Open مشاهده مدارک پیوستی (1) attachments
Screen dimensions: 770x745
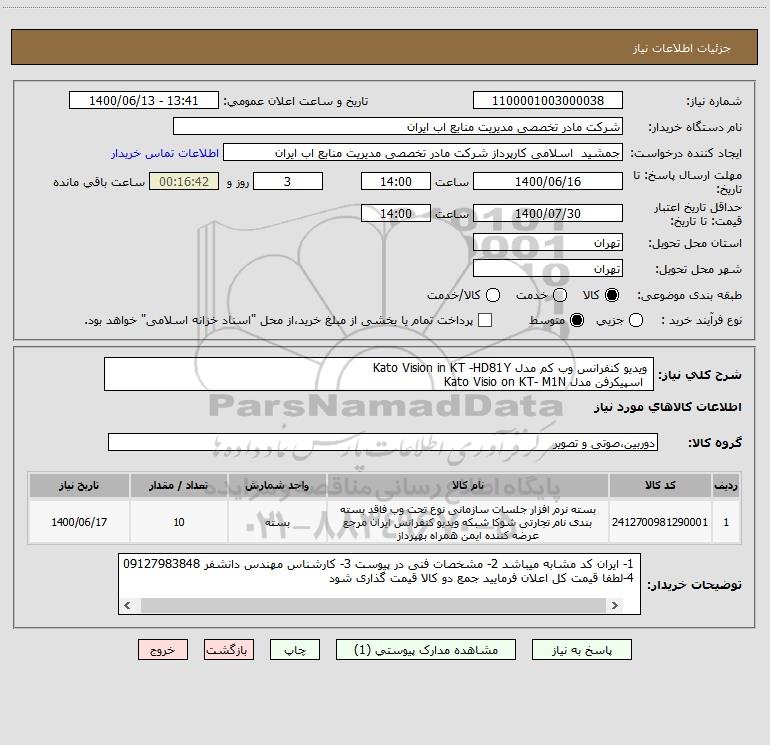[426, 650]
